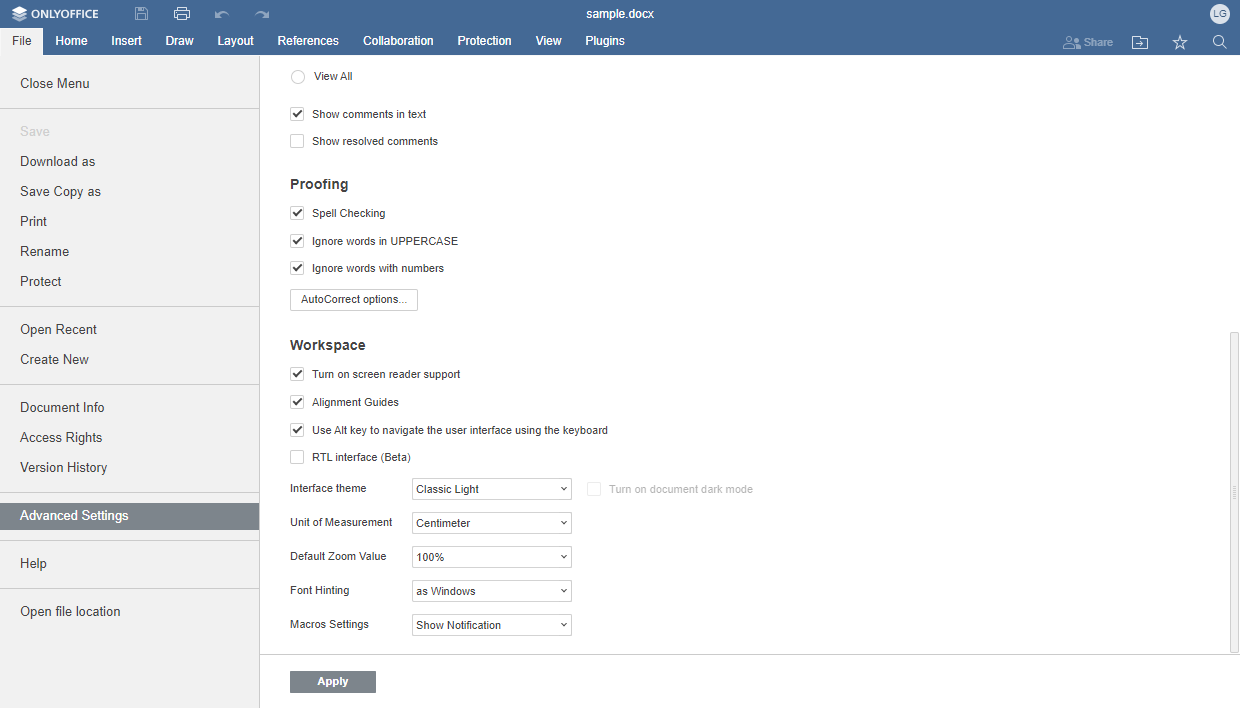This screenshot has height=708, width=1240.
Task: Select the View All radio button
Action: click(298, 77)
